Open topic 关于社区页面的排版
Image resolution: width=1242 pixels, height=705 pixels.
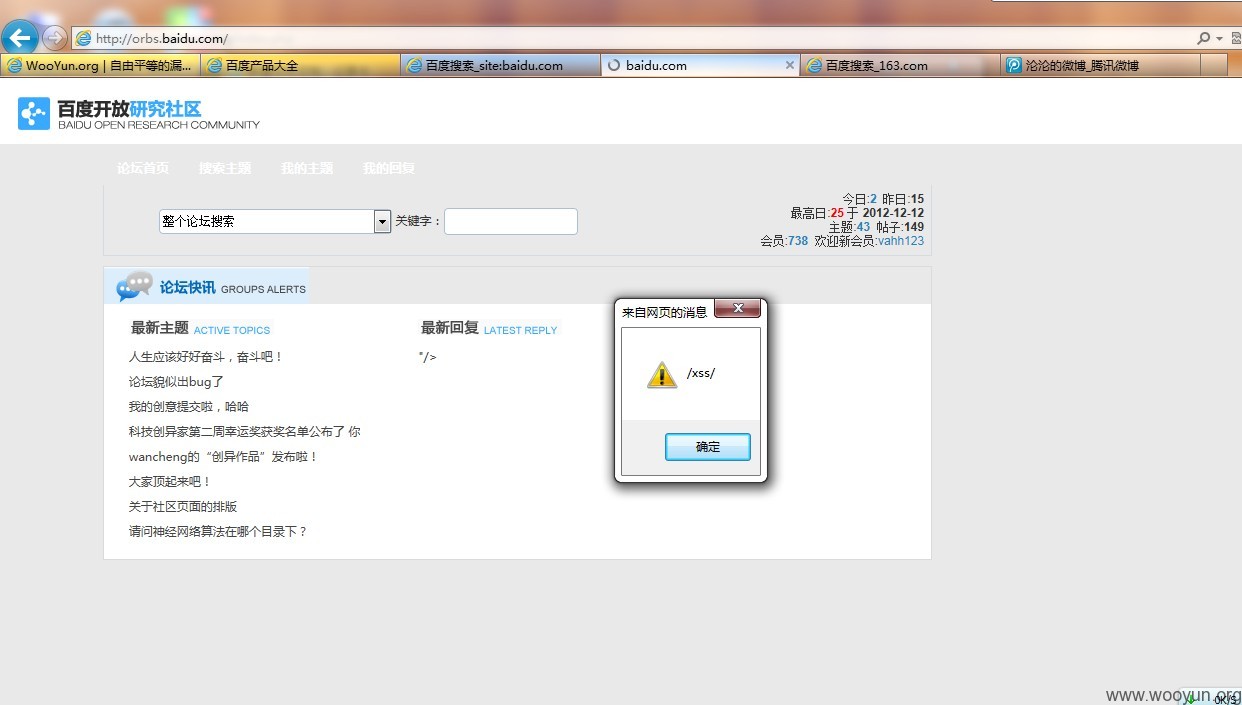point(182,507)
